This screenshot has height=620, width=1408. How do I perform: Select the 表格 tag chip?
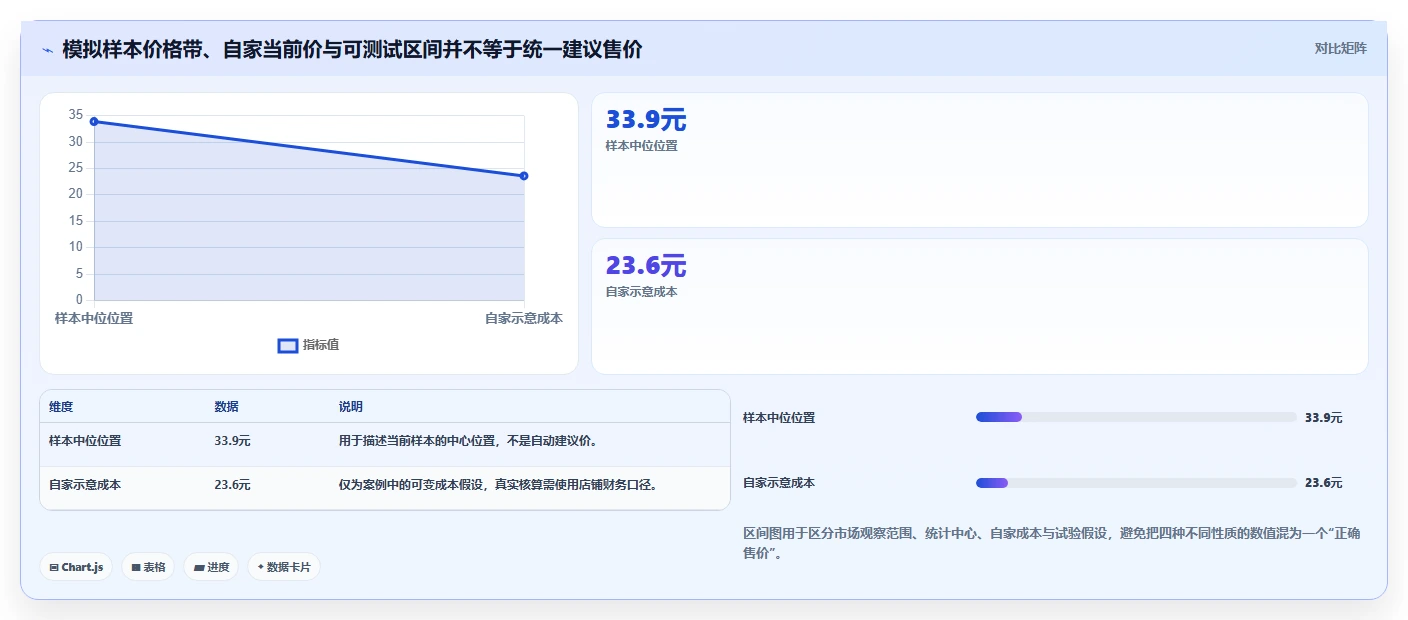[x=148, y=567]
